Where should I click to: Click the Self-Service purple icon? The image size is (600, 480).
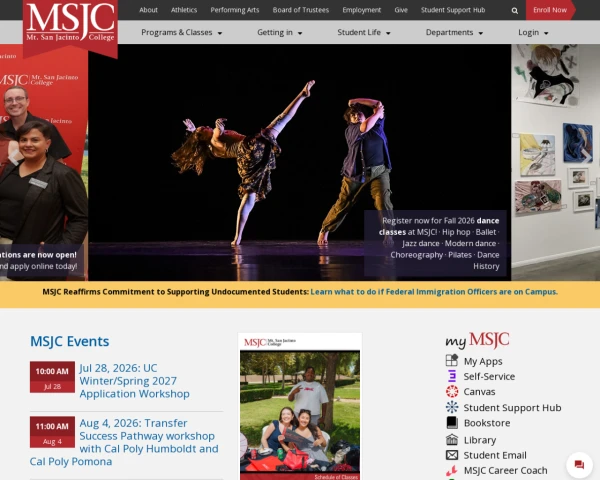(x=452, y=376)
